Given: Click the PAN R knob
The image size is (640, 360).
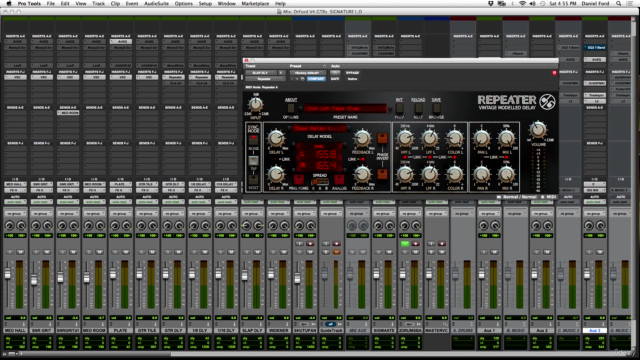Looking at the screenshot, I should (x=482, y=175).
